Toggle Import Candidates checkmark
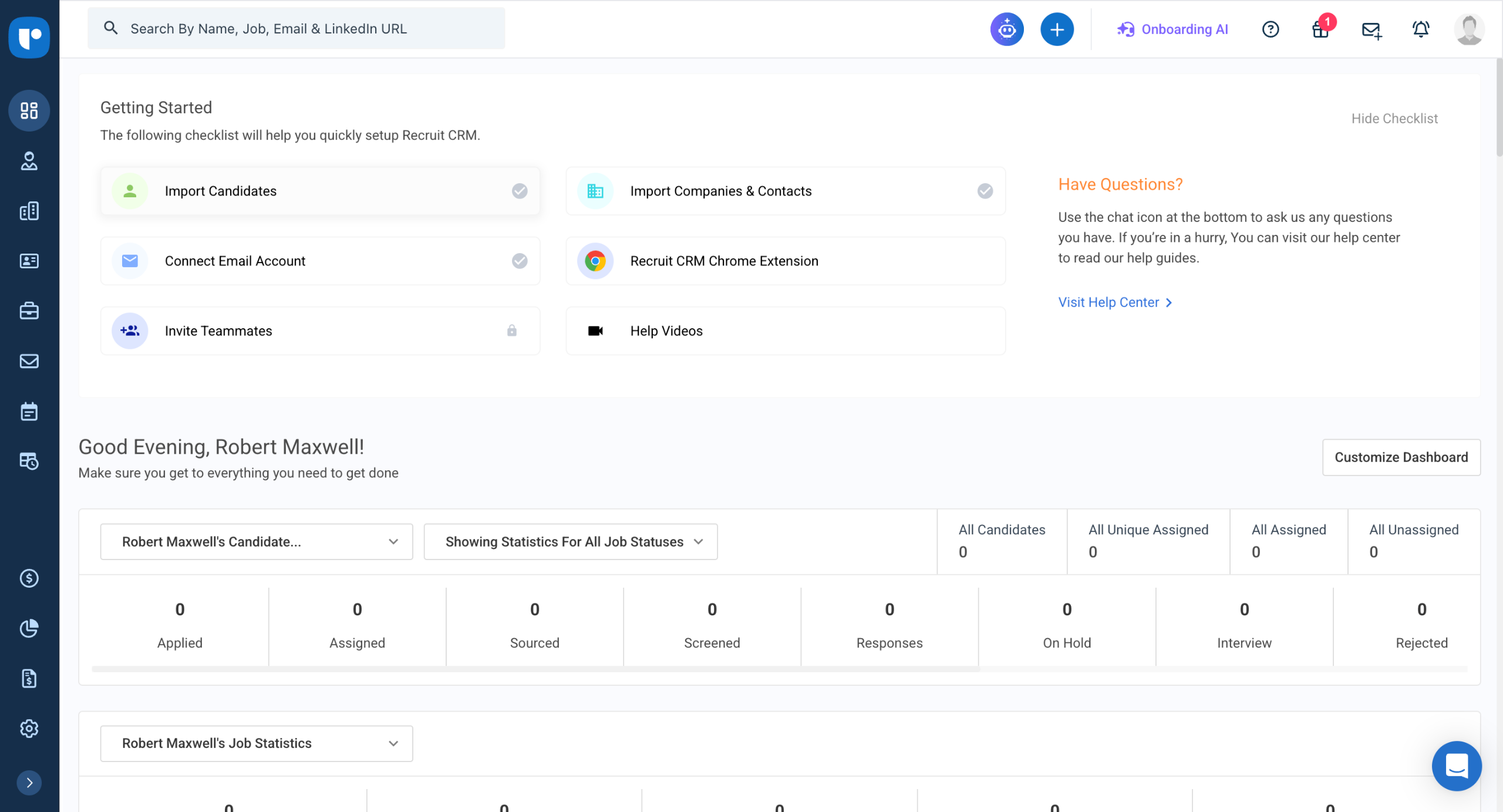This screenshot has width=1503, height=812. point(519,191)
